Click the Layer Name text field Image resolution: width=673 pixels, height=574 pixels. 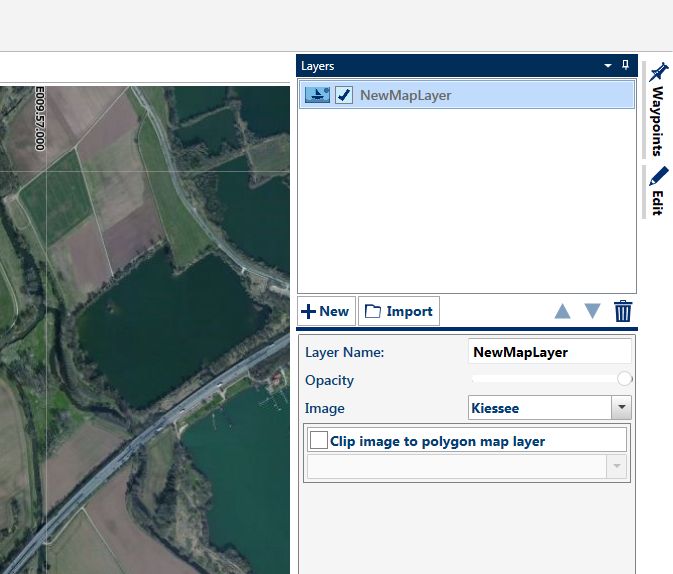[549, 352]
